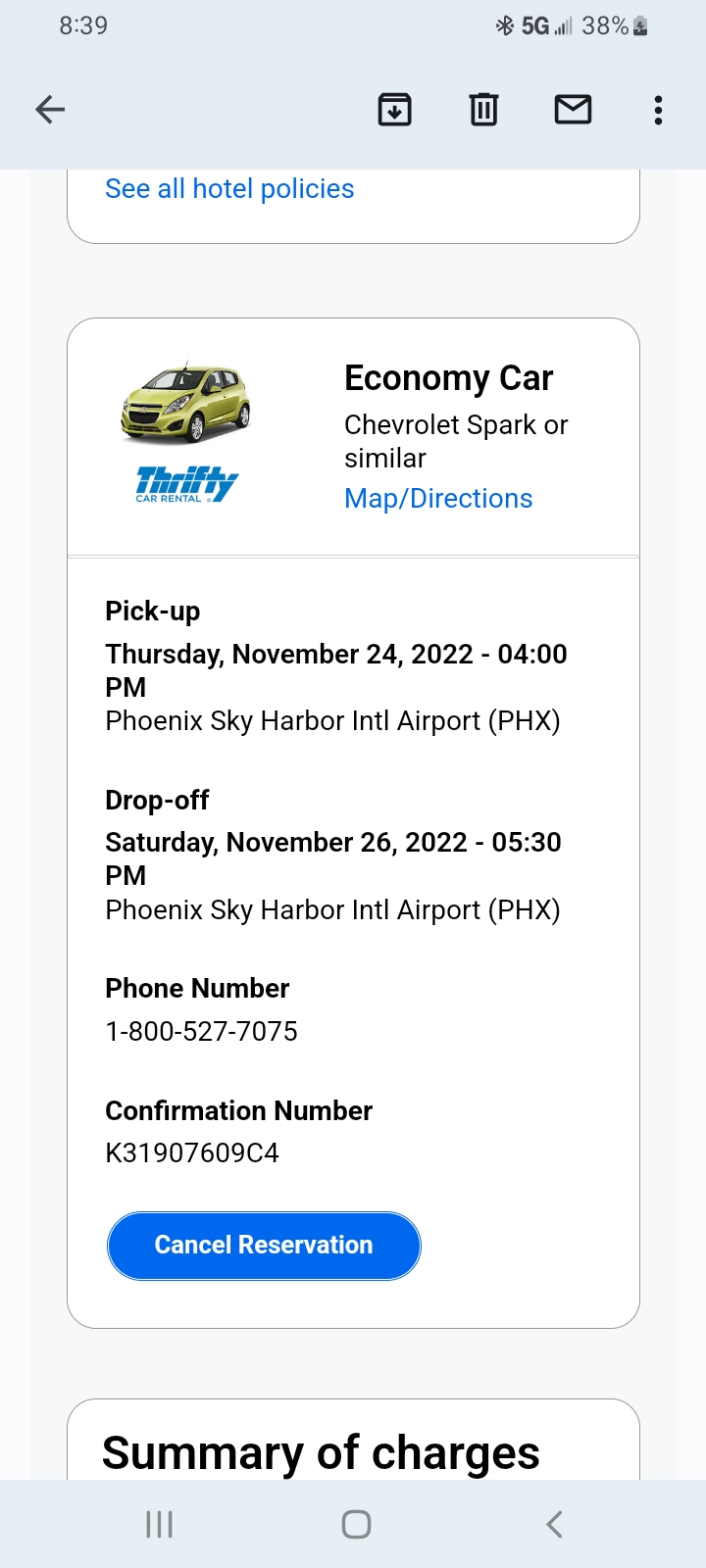Tap the Economy Car heading
The image size is (706, 1568).
[x=448, y=378]
